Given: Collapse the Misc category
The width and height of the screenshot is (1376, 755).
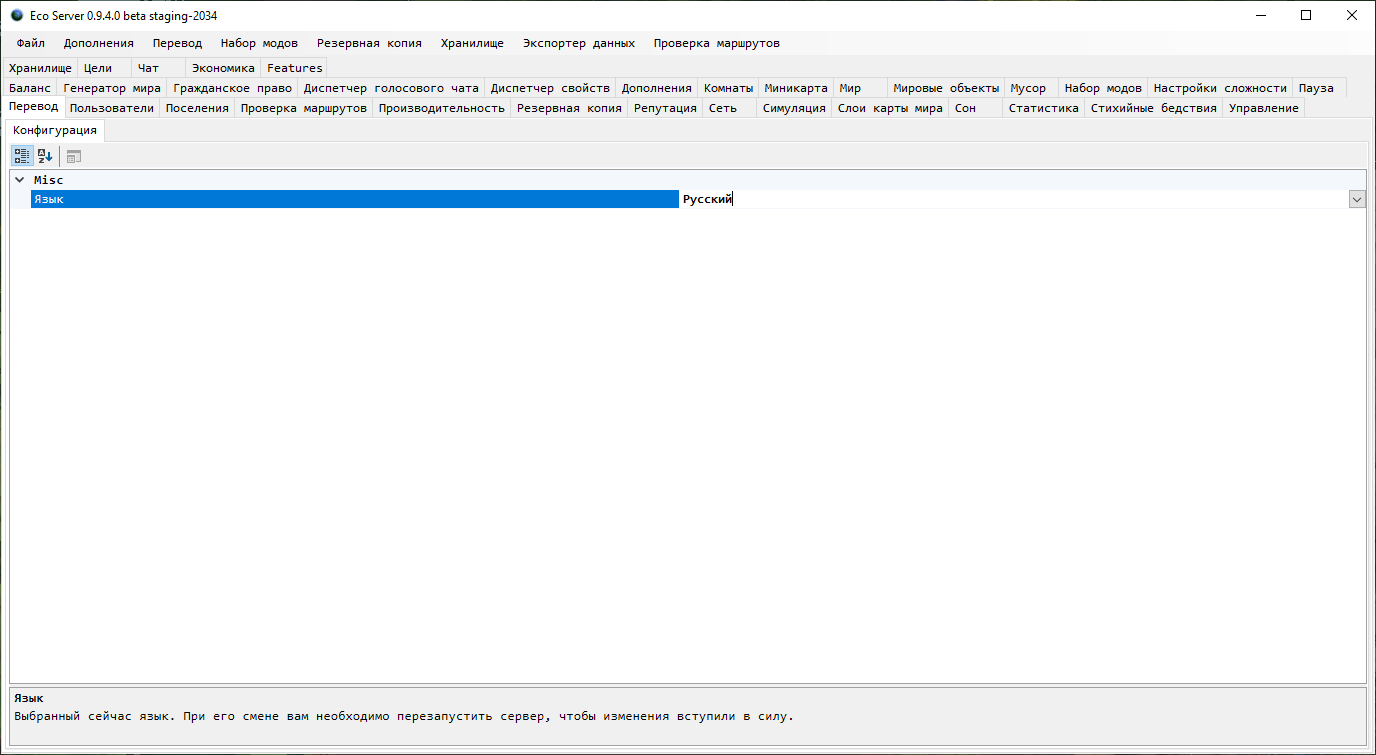Looking at the screenshot, I should tap(19, 180).
